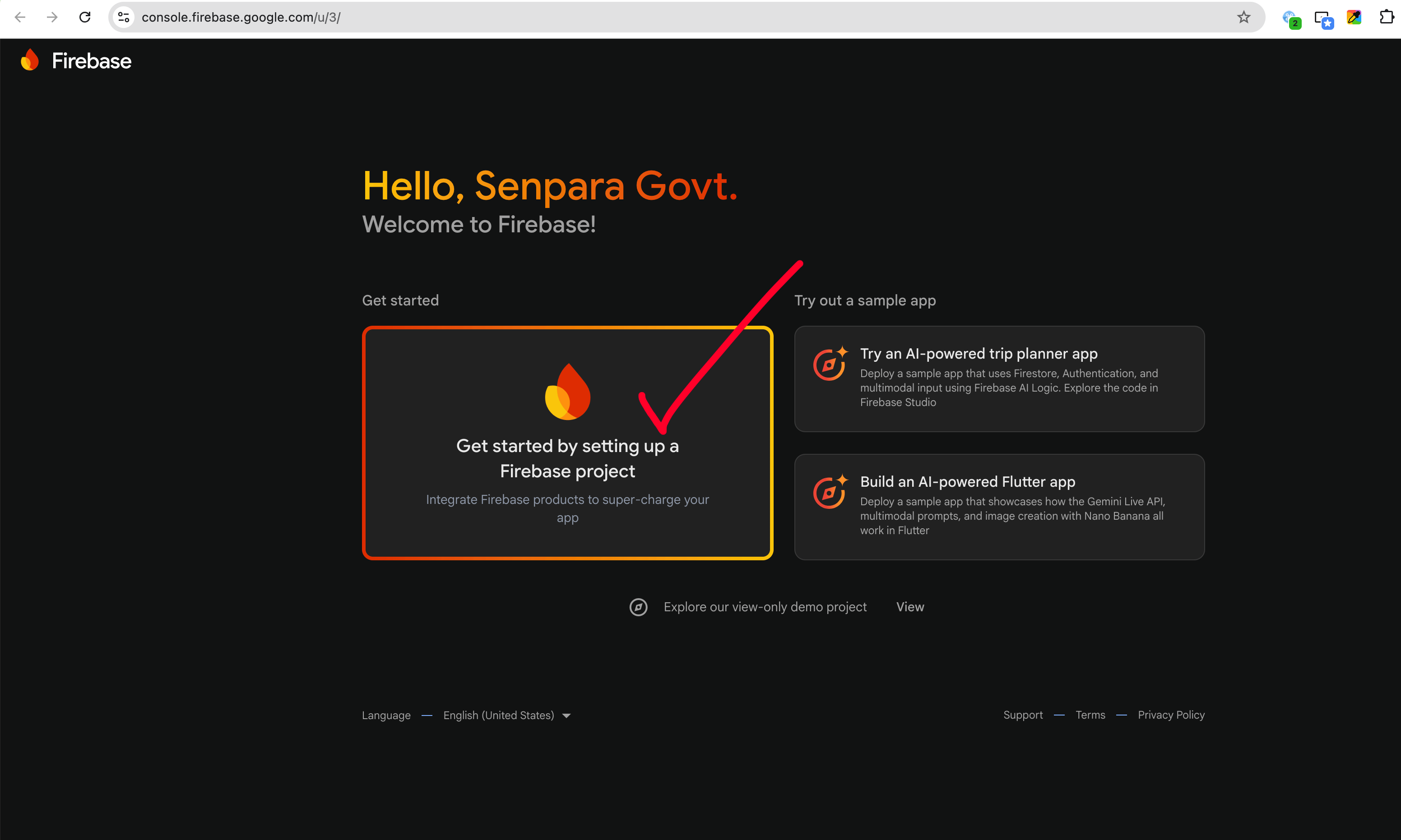The width and height of the screenshot is (1401, 840).
Task: Open 'Get started by setting up a Firebase project'
Action: (x=567, y=443)
